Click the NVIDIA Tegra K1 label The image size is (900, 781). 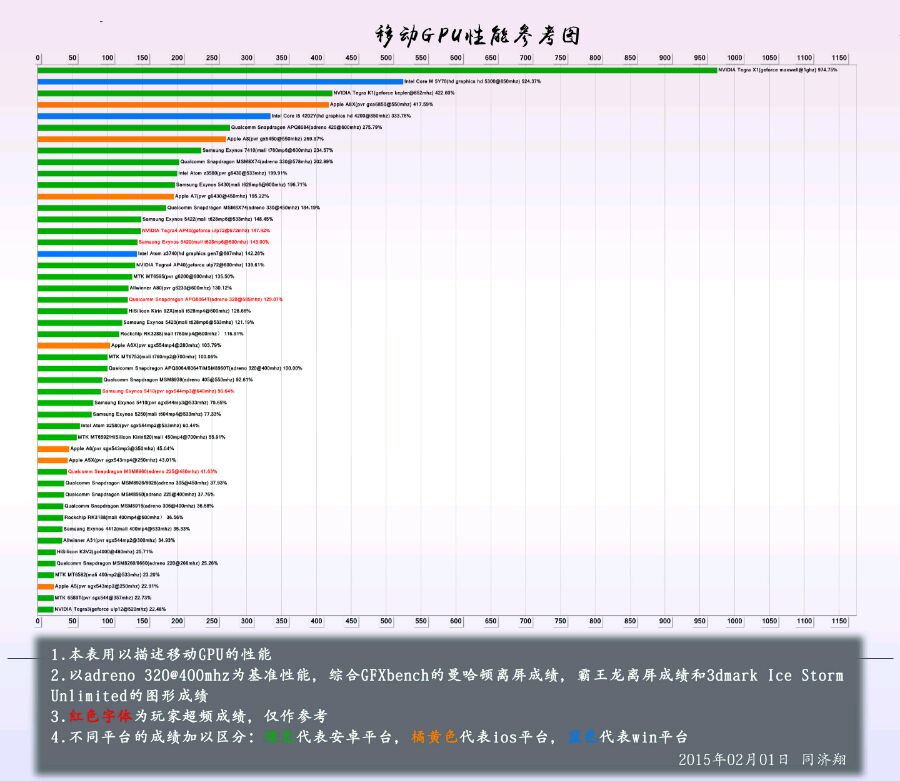click(394, 93)
